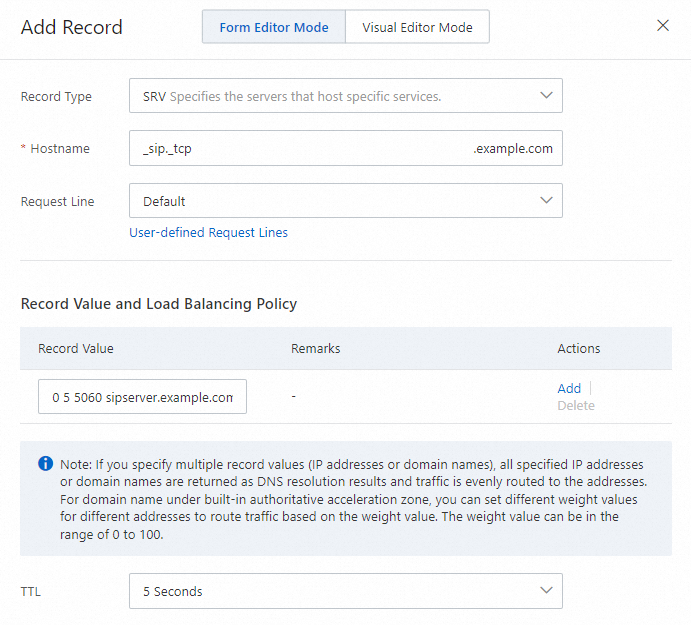Click the Remarks cell showing a dash
The width and height of the screenshot is (691, 625).
pos(293,397)
